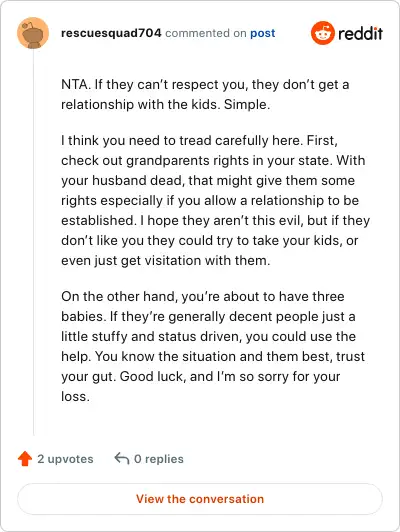Click the Reddit Snoo logo icon
Image resolution: width=400 pixels, height=532 pixels.
tap(323, 33)
